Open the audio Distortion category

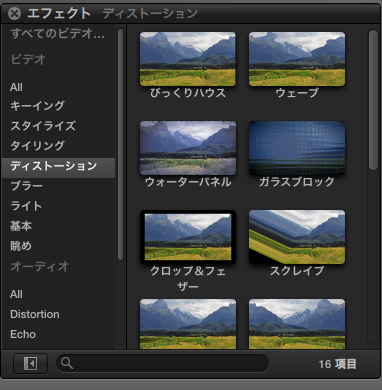[x=35, y=314]
